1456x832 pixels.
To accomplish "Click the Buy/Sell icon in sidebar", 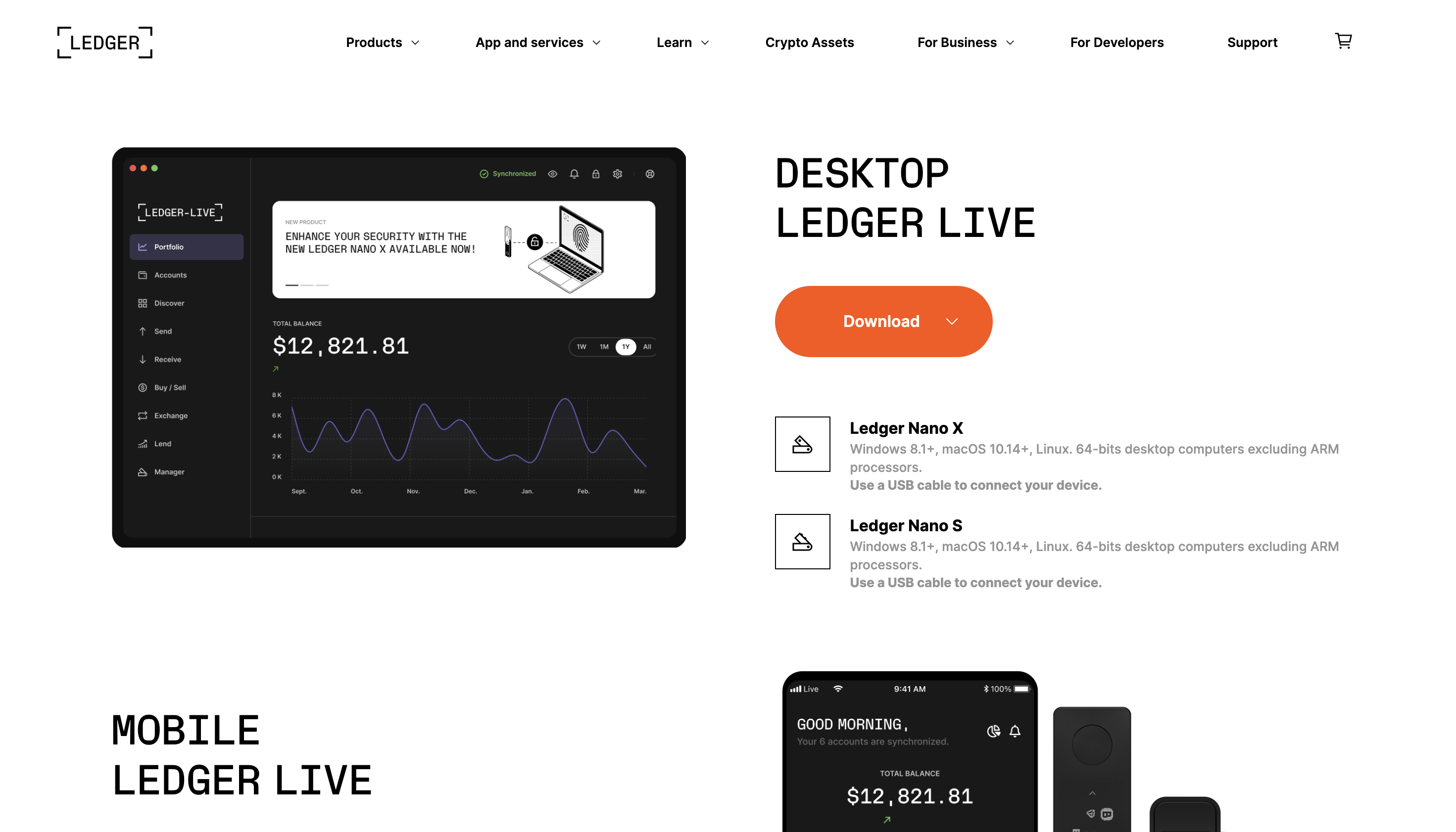I will [143, 387].
